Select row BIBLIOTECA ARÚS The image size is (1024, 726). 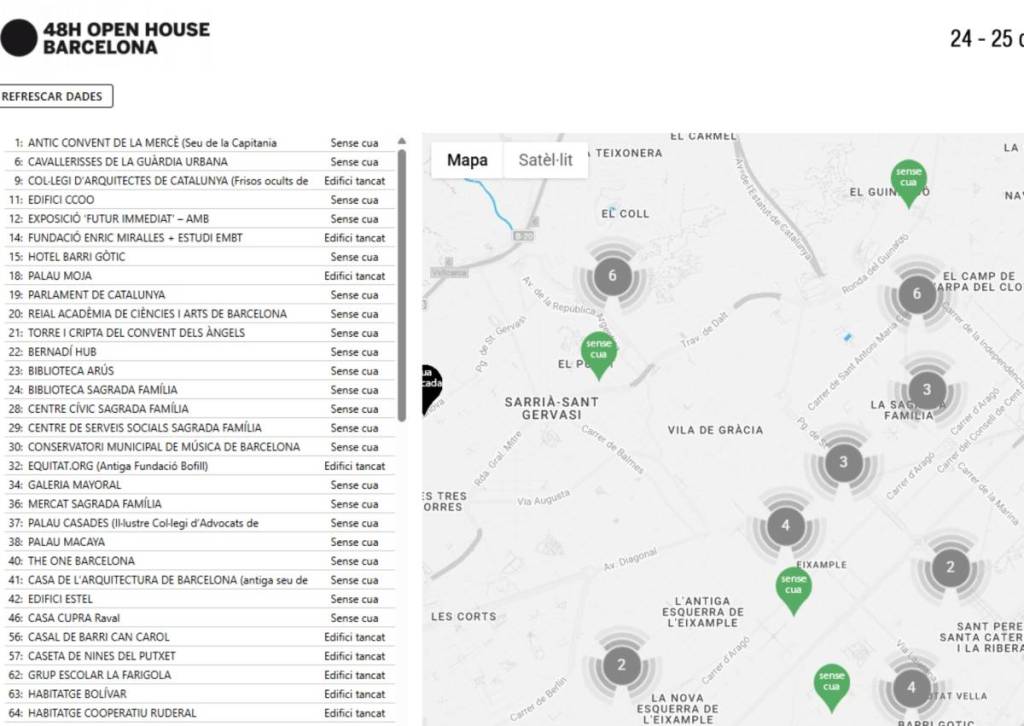[x=200, y=371]
